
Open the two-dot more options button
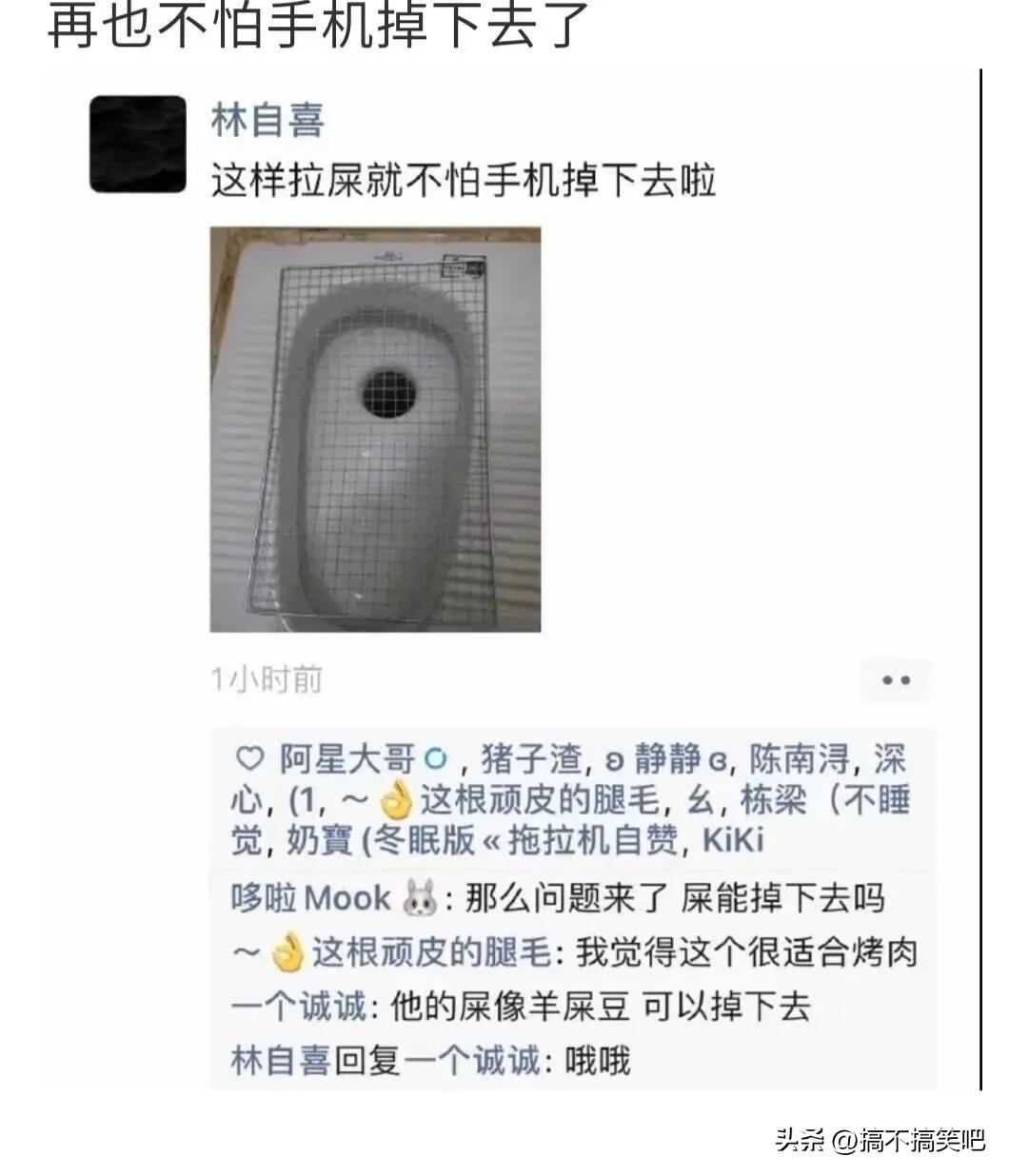[x=897, y=680]
